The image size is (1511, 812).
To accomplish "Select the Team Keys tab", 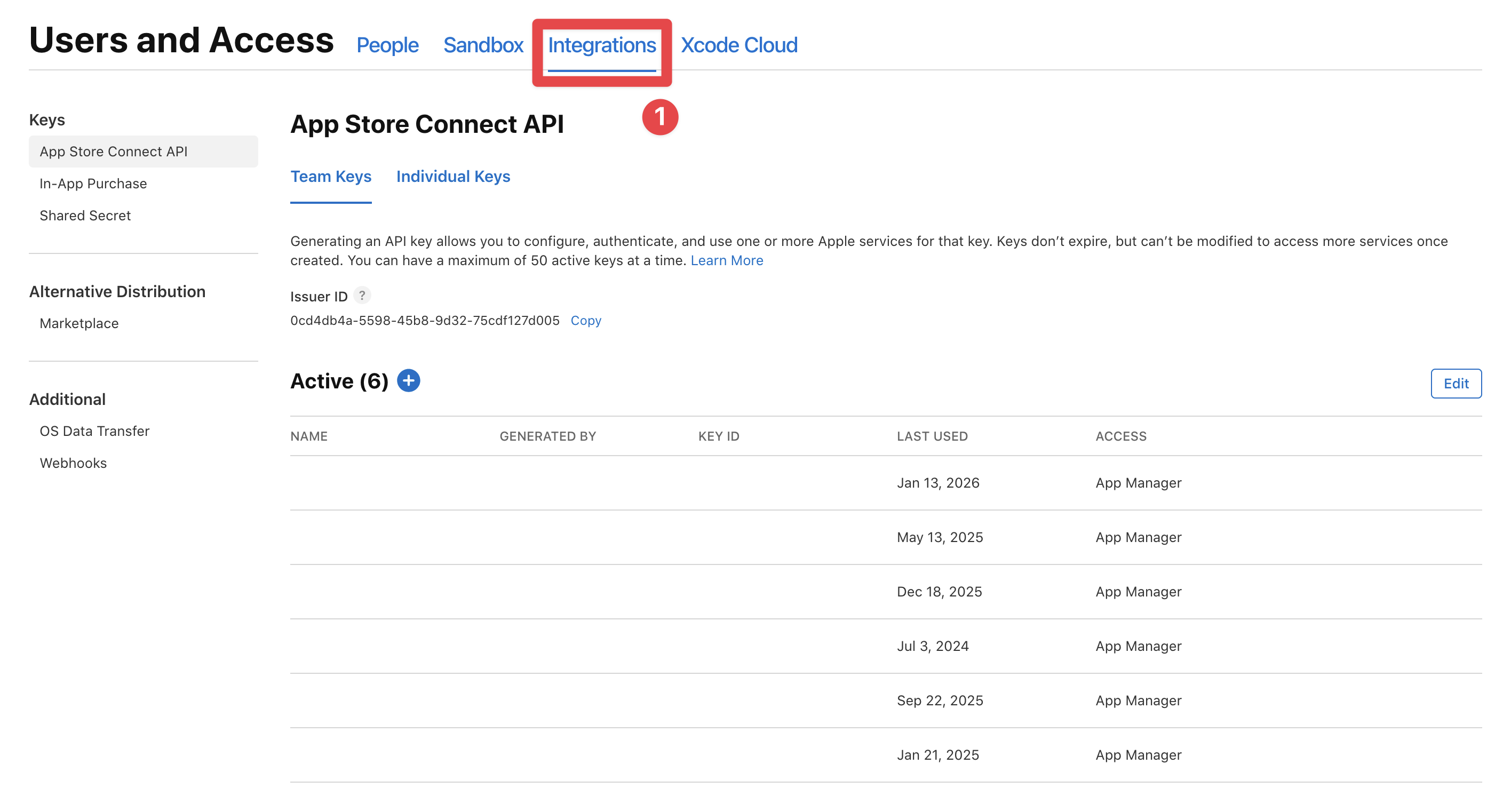I will click(x=331, y=177).
